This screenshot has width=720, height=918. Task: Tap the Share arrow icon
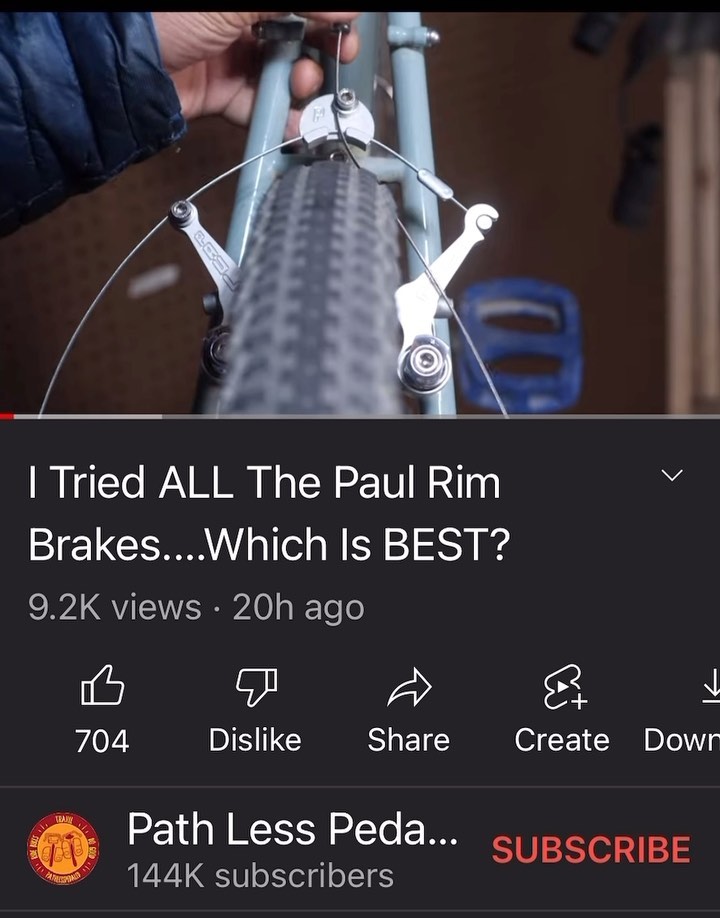[409, 686]
